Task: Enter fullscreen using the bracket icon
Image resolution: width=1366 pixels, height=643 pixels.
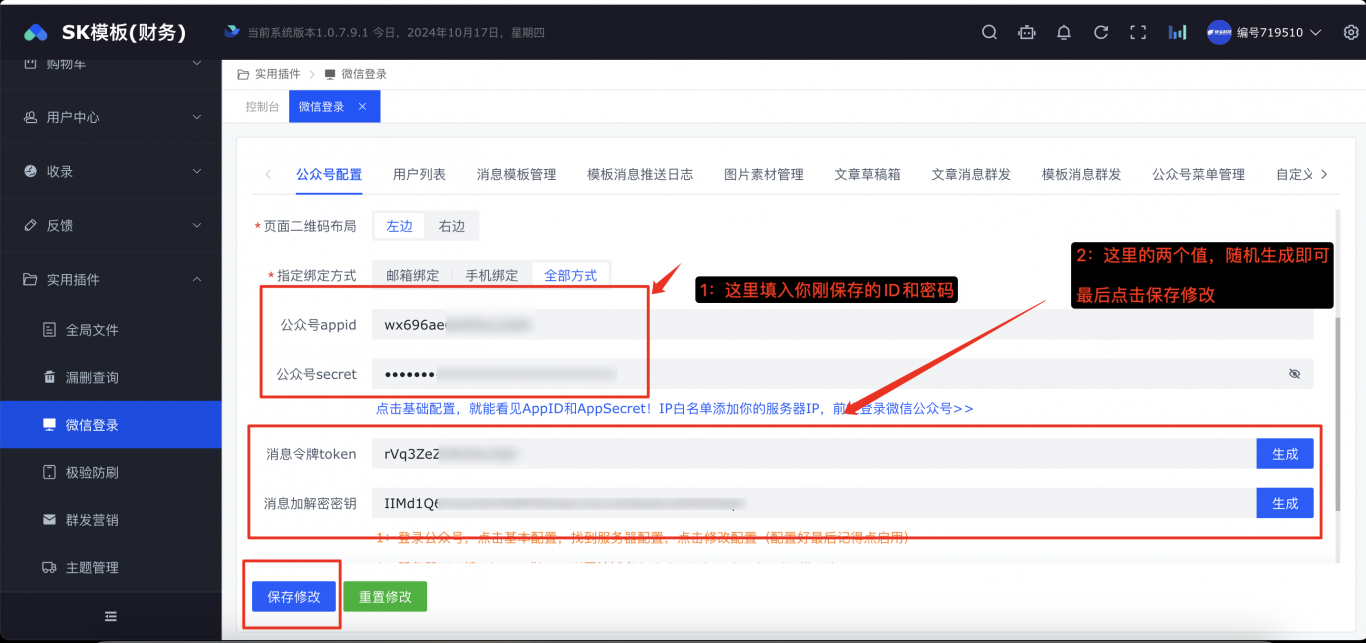Action: [x=1138, y=32]
